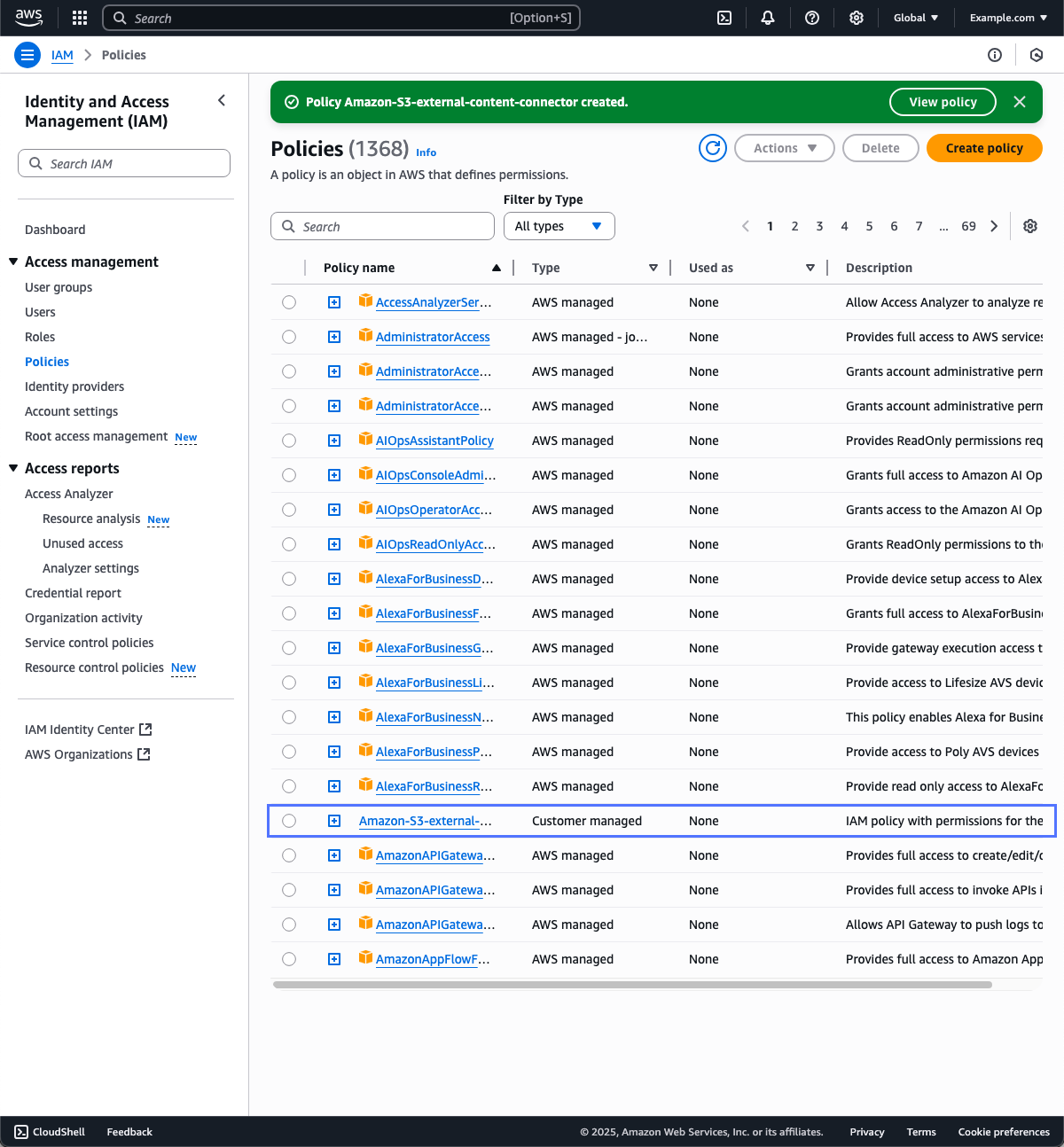This screenshot has width=1064, height=1147.
Task: Open the All types filter dropdown
Action: point(559,226)
